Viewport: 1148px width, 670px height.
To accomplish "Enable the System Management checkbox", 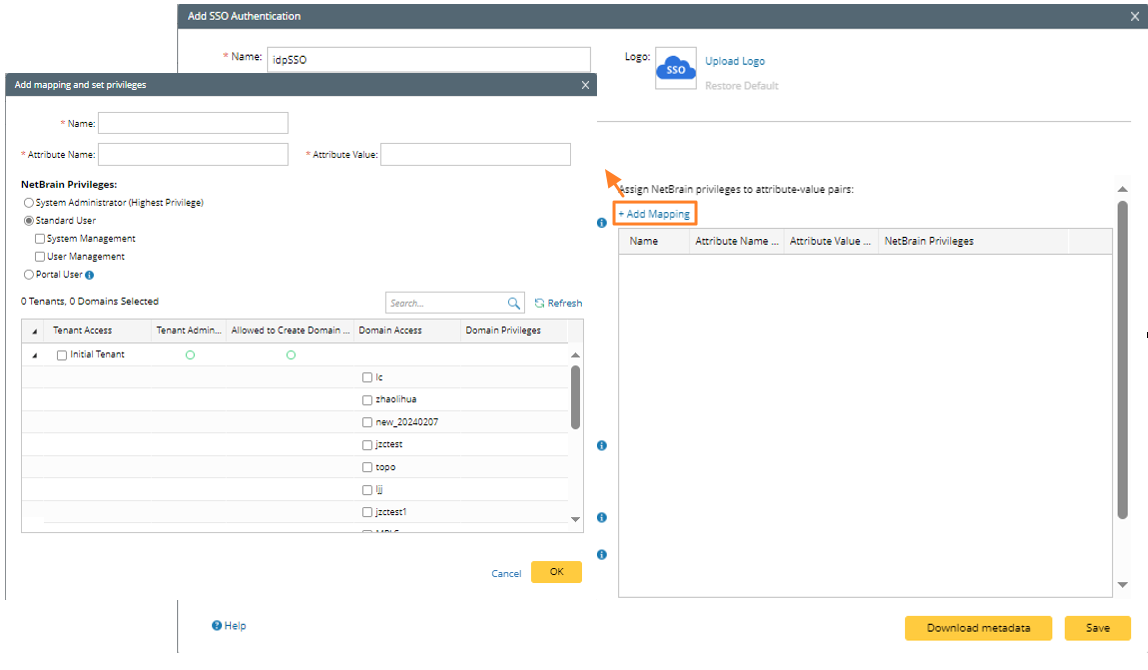I will tap(40, 239).
